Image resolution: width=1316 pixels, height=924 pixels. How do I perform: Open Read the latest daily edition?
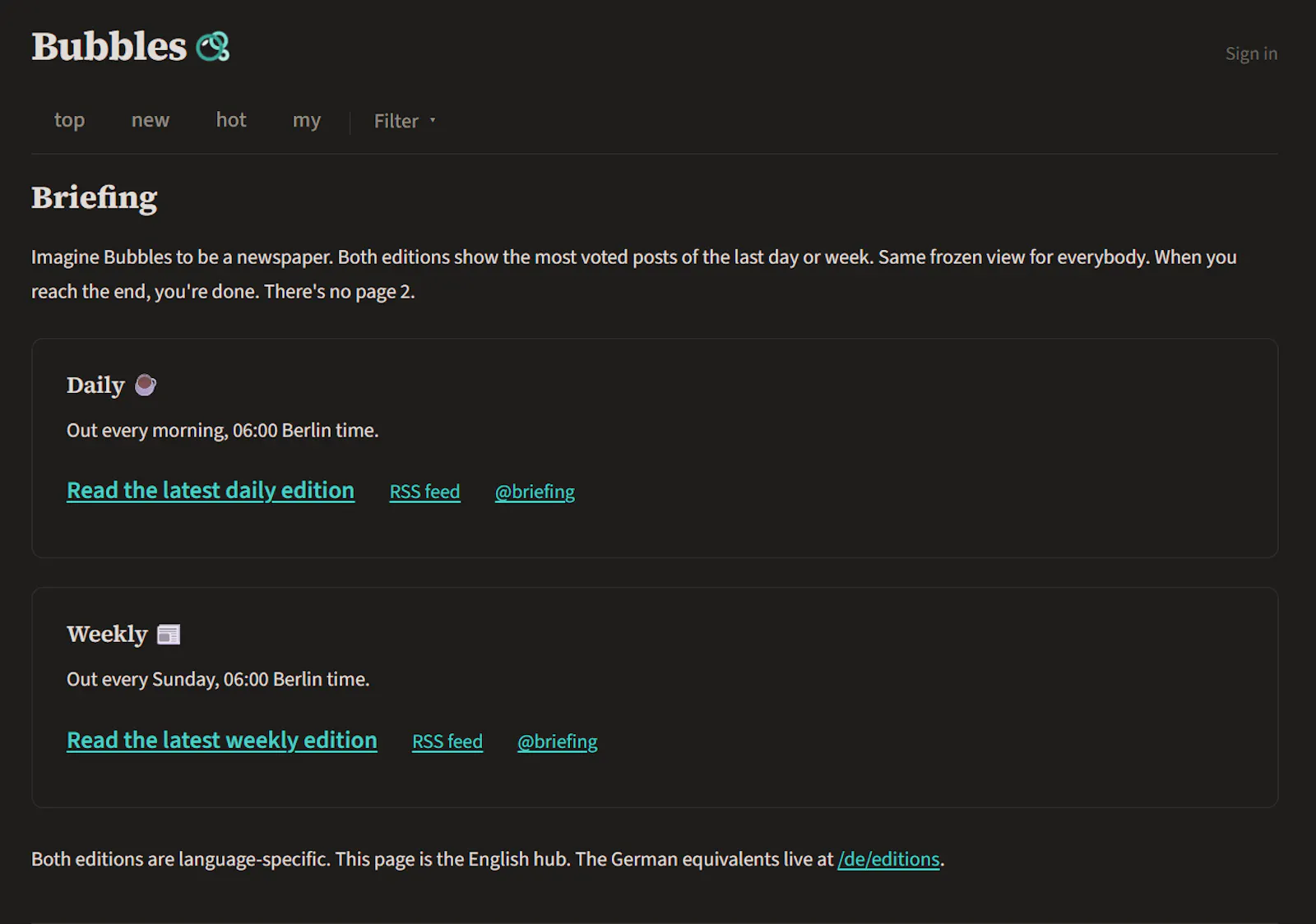(x=211, y=491)
